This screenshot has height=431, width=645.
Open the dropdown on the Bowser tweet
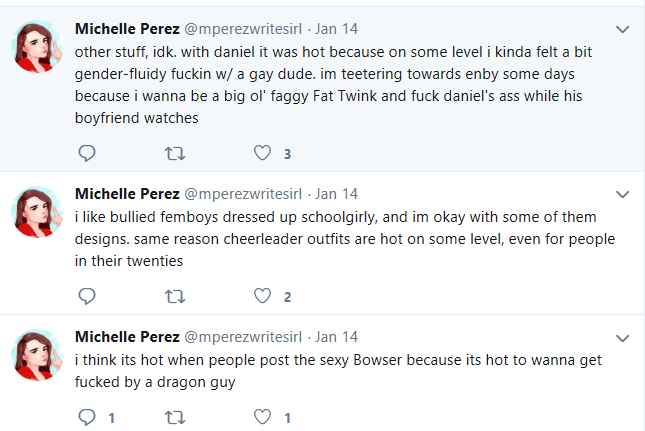click(622, 338)
